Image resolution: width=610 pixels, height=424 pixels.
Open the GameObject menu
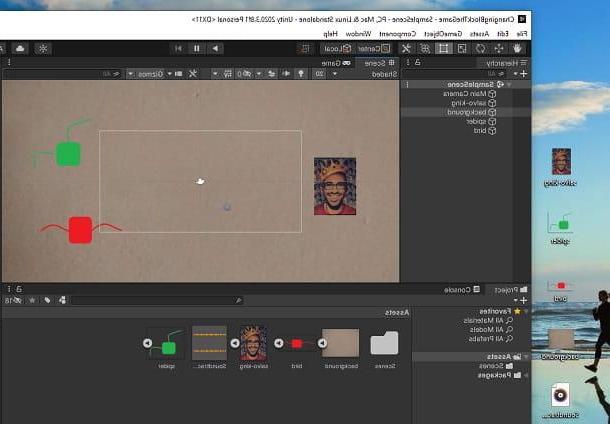click(443, 34)
